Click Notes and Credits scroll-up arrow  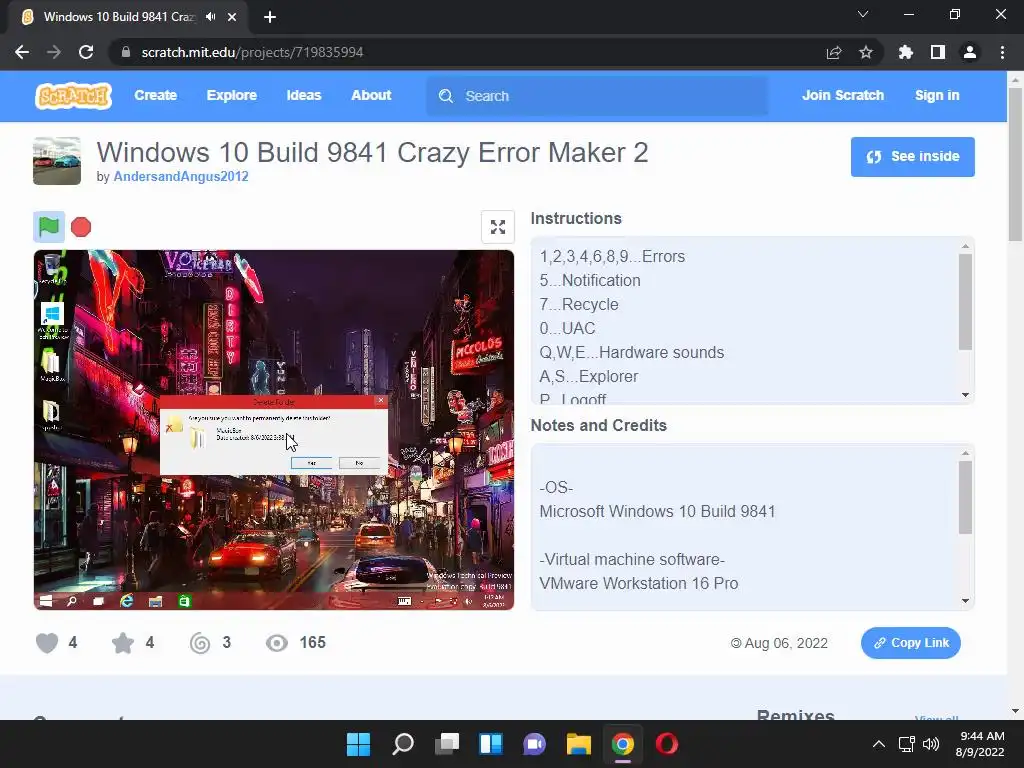(965, 453)
